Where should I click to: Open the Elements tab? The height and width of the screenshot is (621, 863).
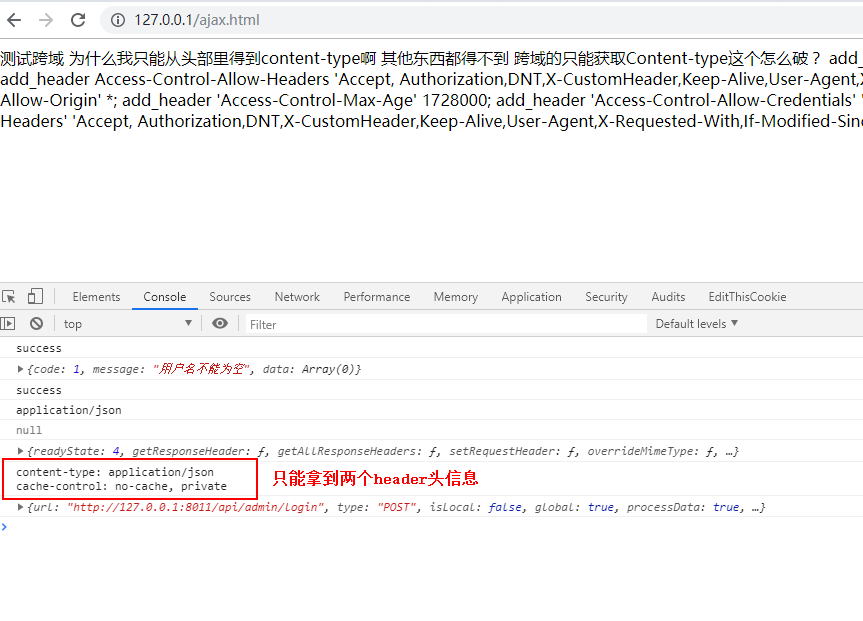click(x=96, y=297)
